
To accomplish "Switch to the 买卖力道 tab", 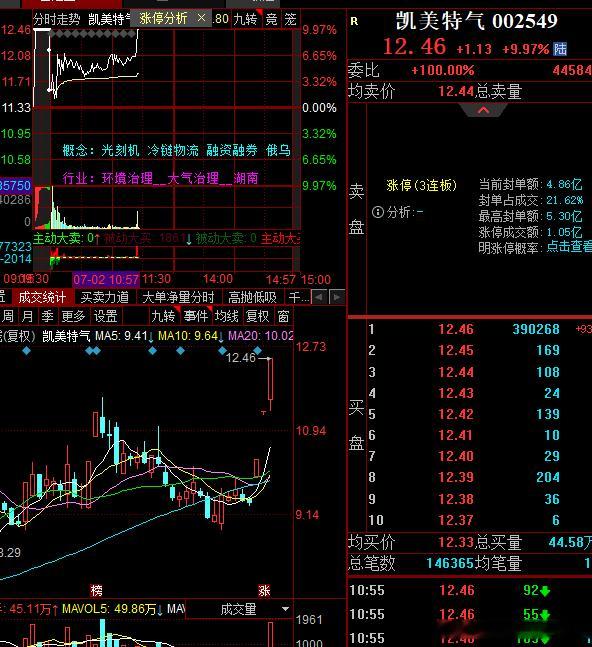I will (x=105, y=297).
